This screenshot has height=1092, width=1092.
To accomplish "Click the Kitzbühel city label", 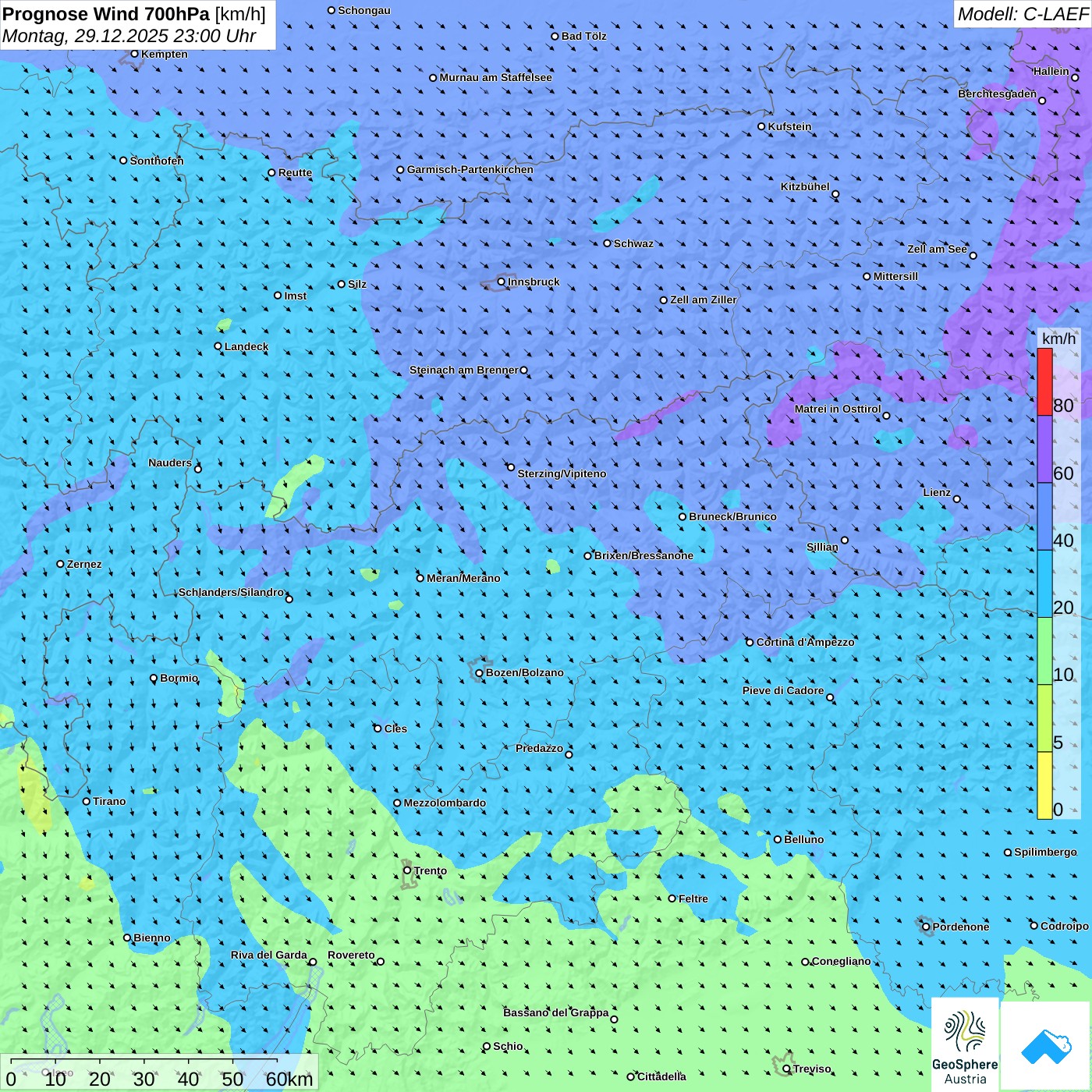I will click(x=805, y=186).
